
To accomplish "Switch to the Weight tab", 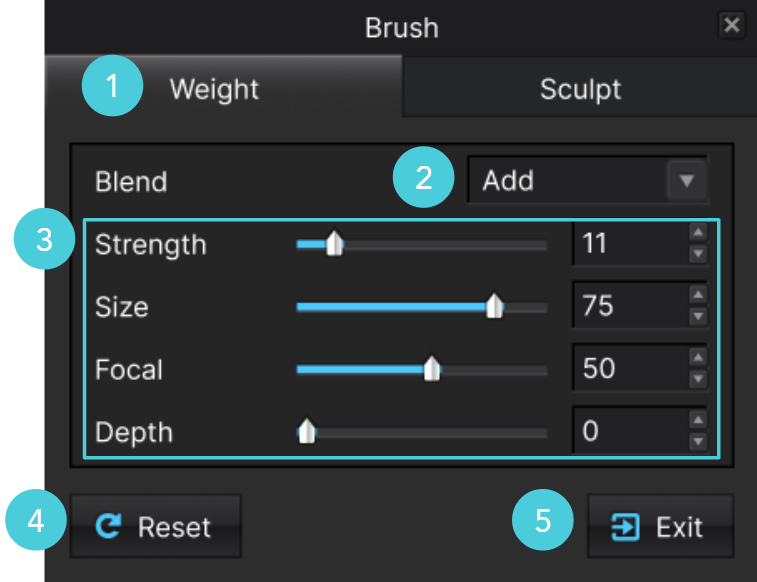I will tap(223, 87).
